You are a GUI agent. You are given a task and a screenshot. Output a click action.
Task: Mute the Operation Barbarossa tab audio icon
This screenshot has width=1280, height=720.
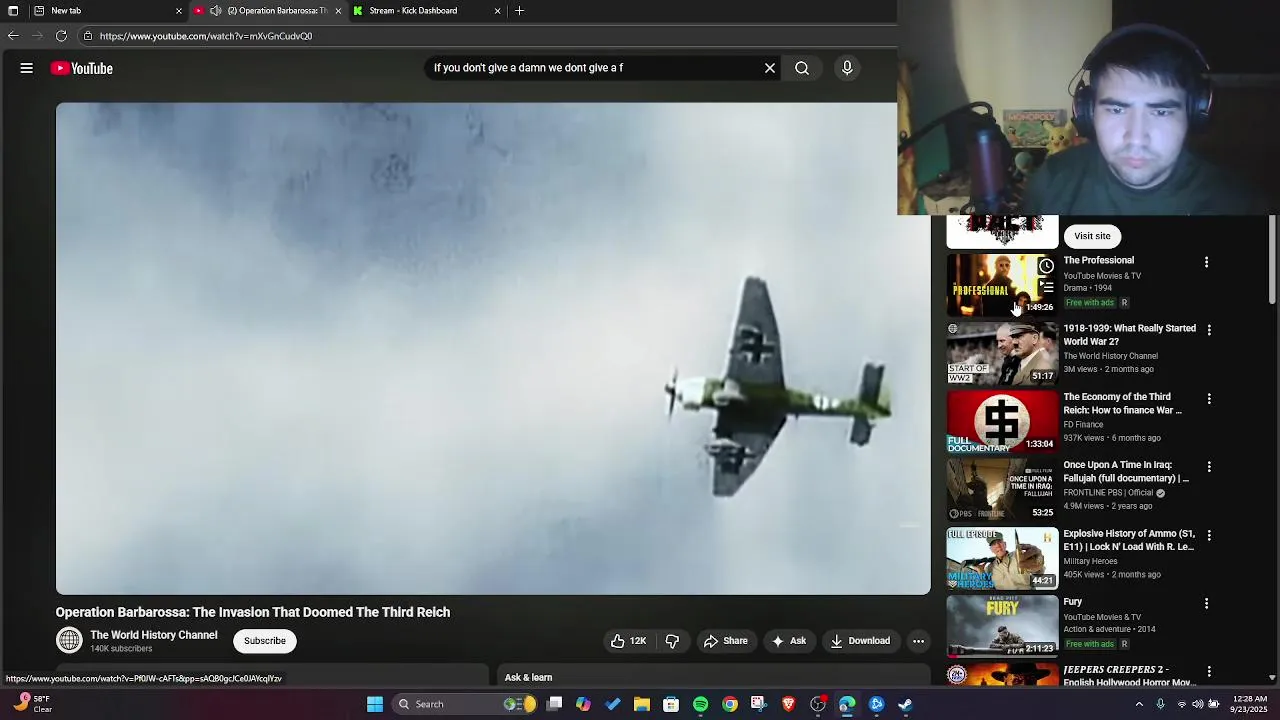click(x=215, y=10)
